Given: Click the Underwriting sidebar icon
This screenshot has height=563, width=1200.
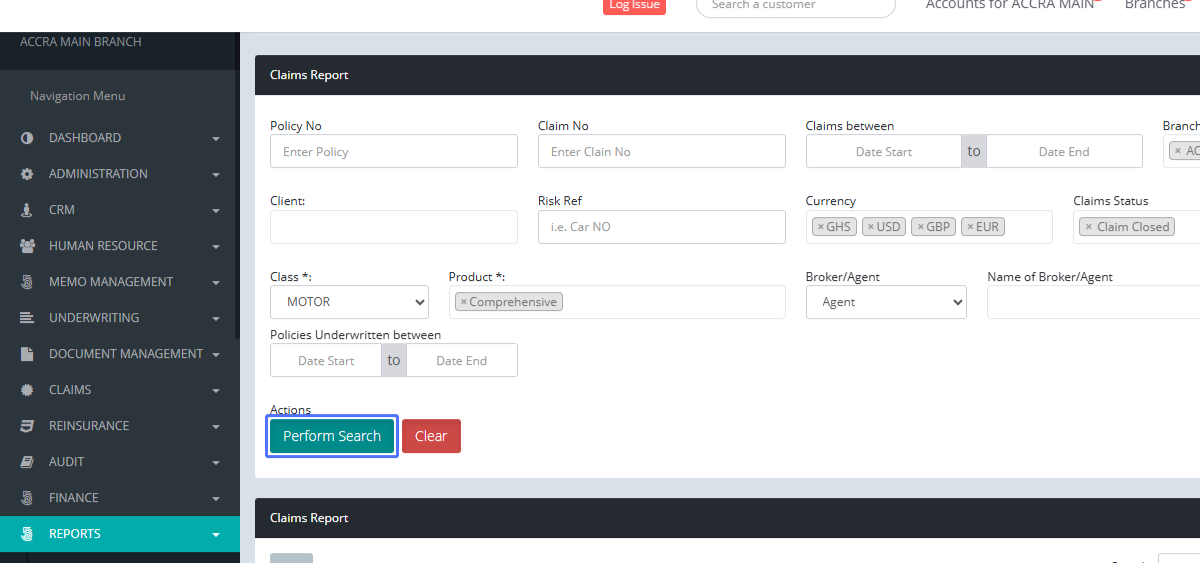Looking at the screenshot, I should click(x=27, y=318).
